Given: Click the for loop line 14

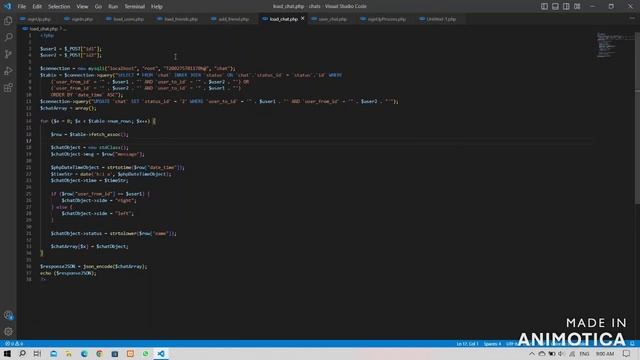Looking at the screenshot, I should [98, 121].
